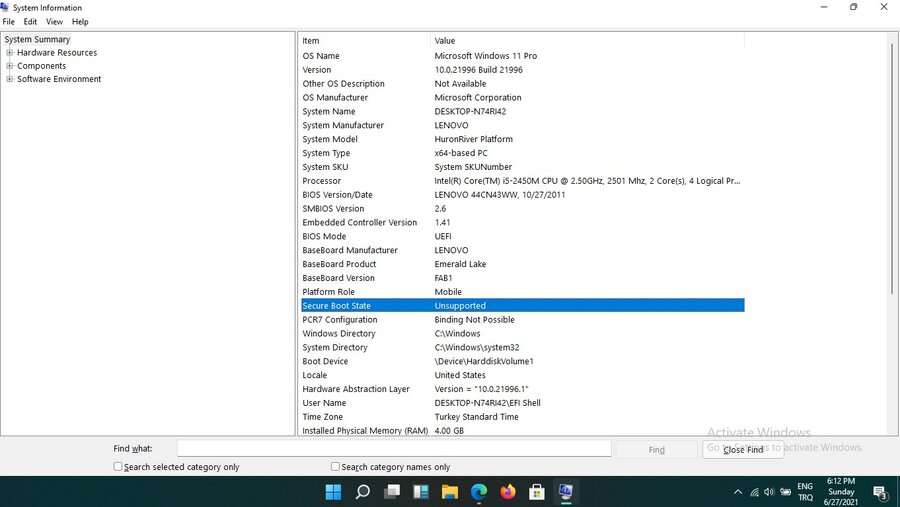Open the notification center icon

coord(880,492)
